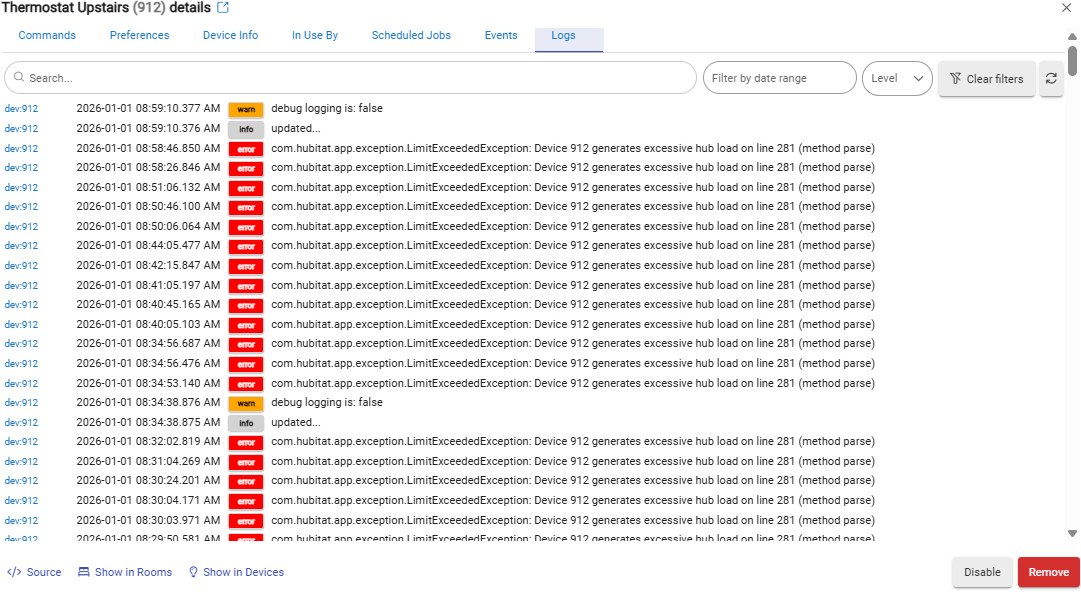1081x592 pixels.
Task: Click the warn badge at 08:59:10.377
Action: [245, 110]
